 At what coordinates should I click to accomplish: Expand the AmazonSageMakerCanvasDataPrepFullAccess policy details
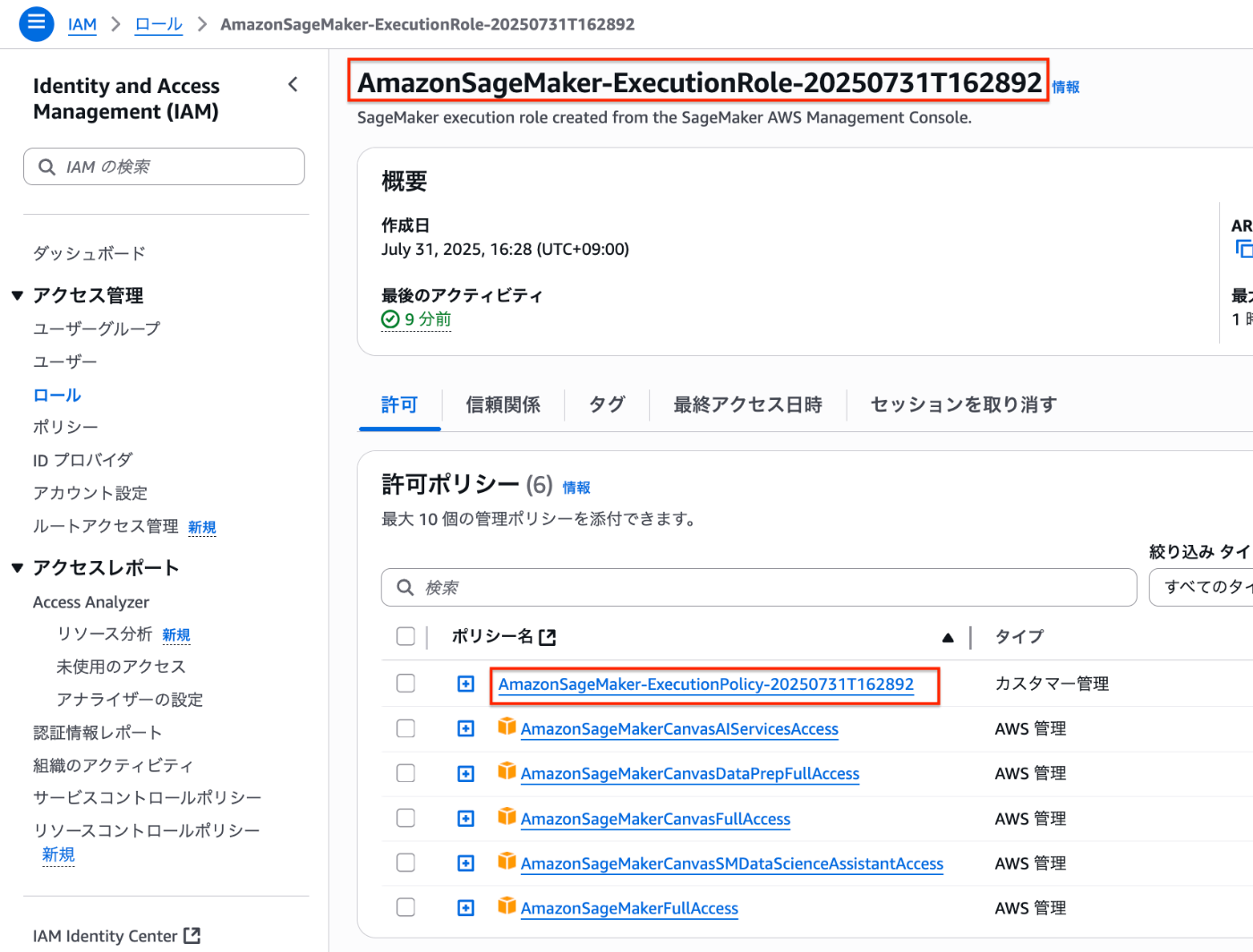coord(465,773)
